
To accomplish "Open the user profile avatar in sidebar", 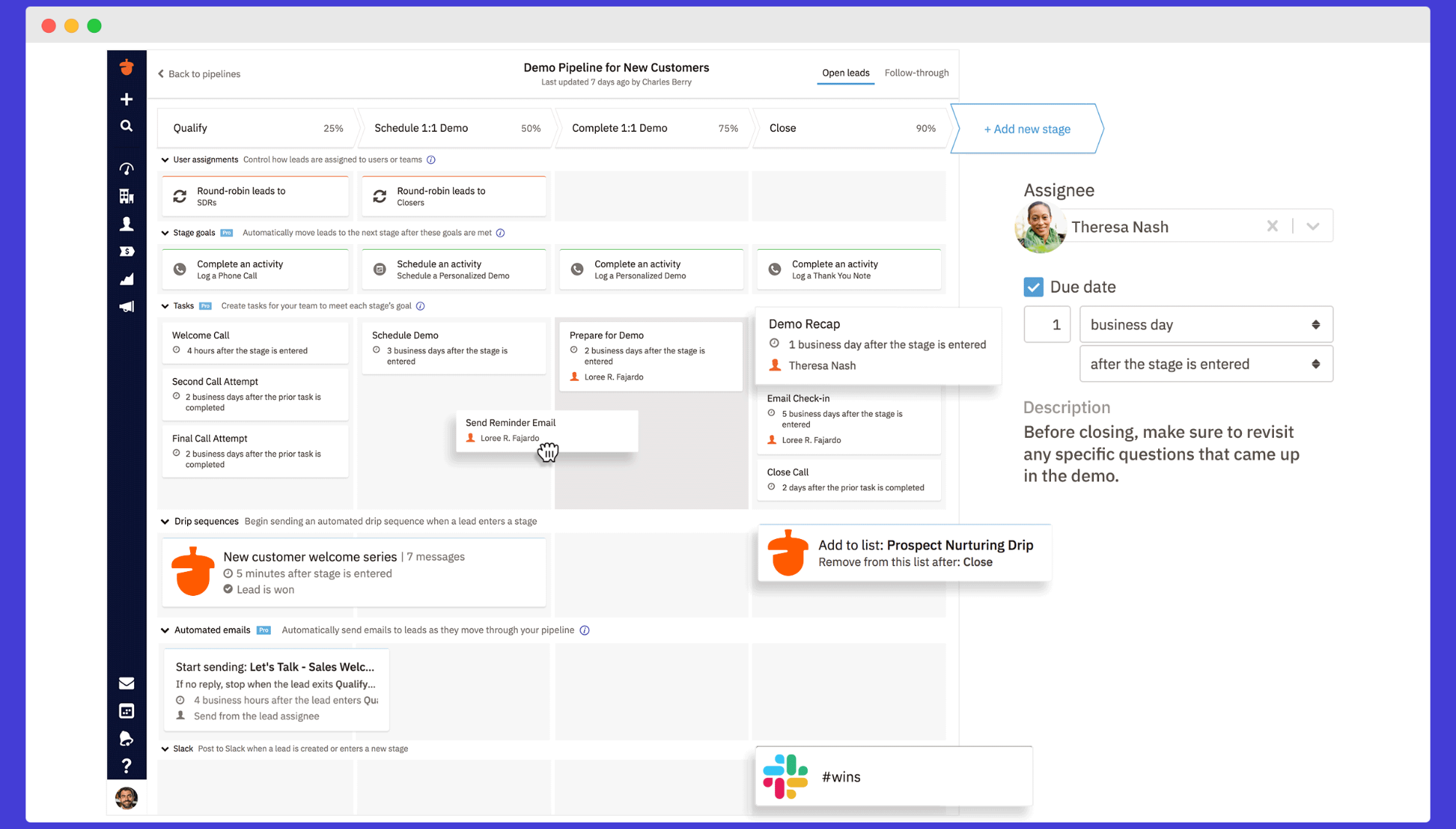I will point(127,798).
